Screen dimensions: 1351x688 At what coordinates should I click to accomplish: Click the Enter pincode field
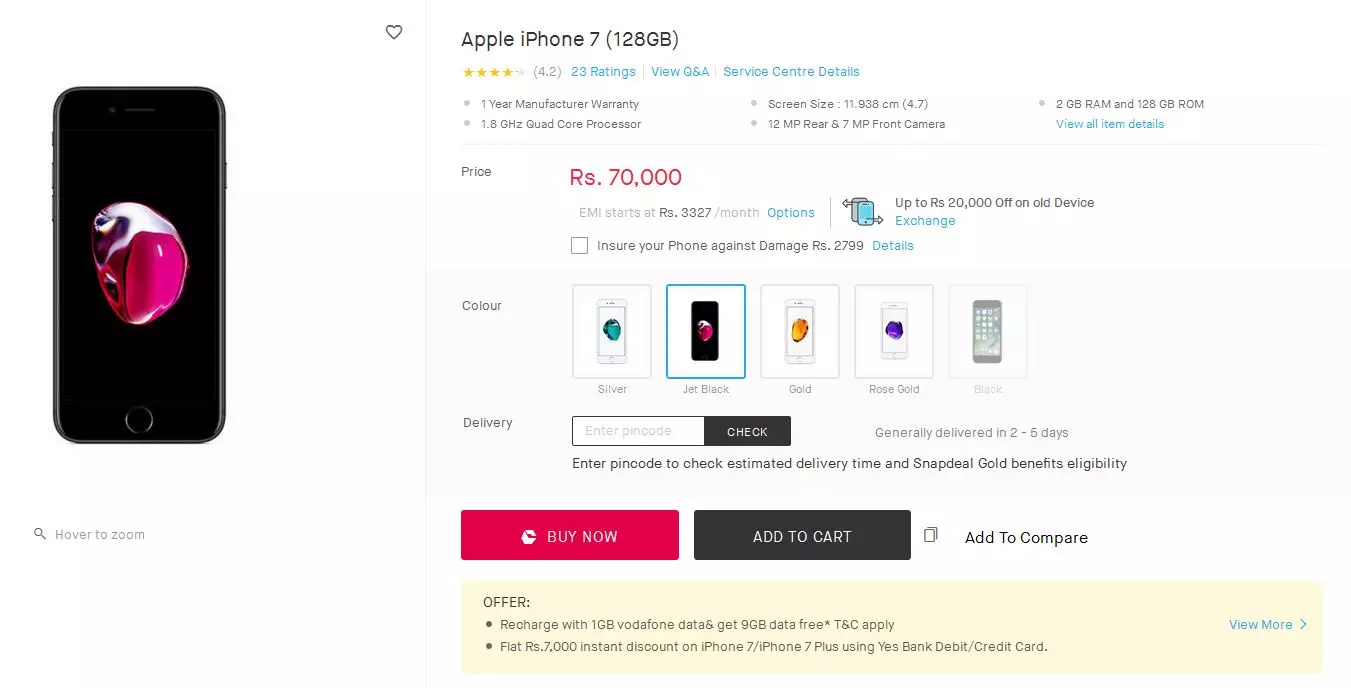point(638,431)
